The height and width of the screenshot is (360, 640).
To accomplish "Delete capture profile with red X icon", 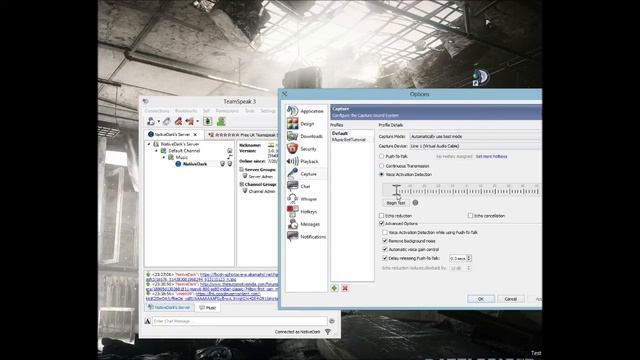I will click(x=345, y=288).
